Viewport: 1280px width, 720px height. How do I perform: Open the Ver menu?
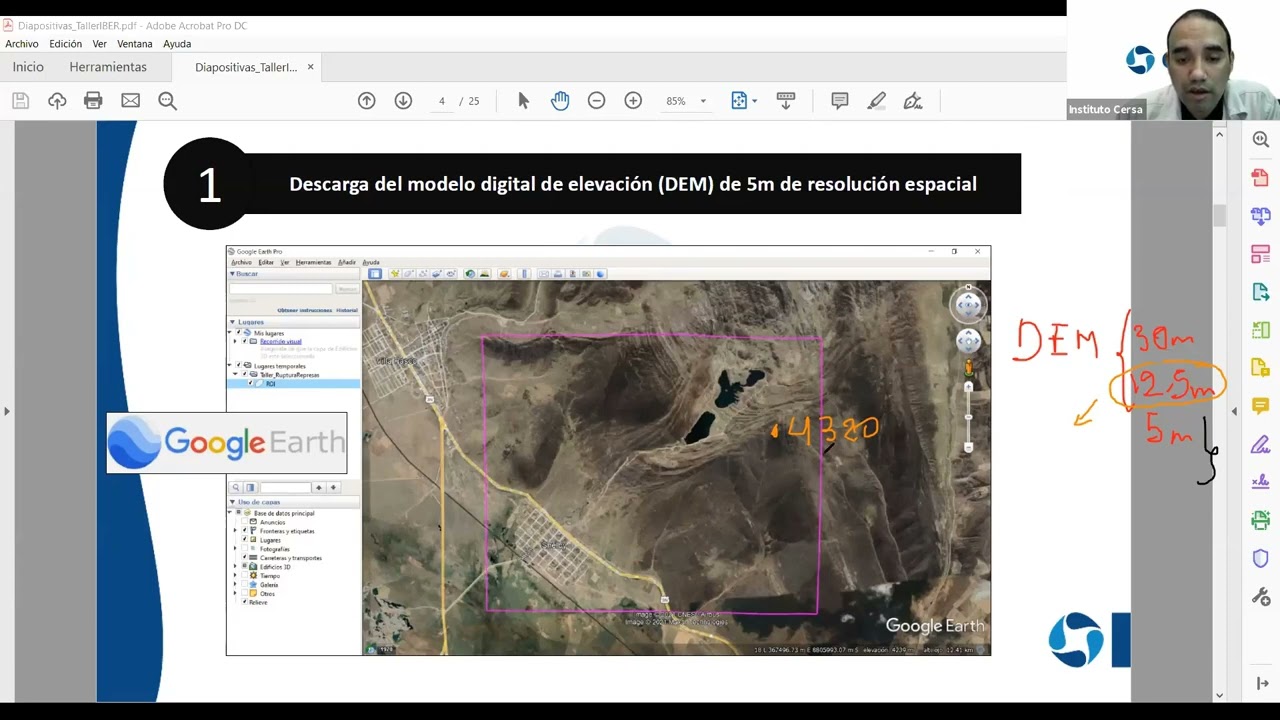pyautogui.click(x=100, y=44)
